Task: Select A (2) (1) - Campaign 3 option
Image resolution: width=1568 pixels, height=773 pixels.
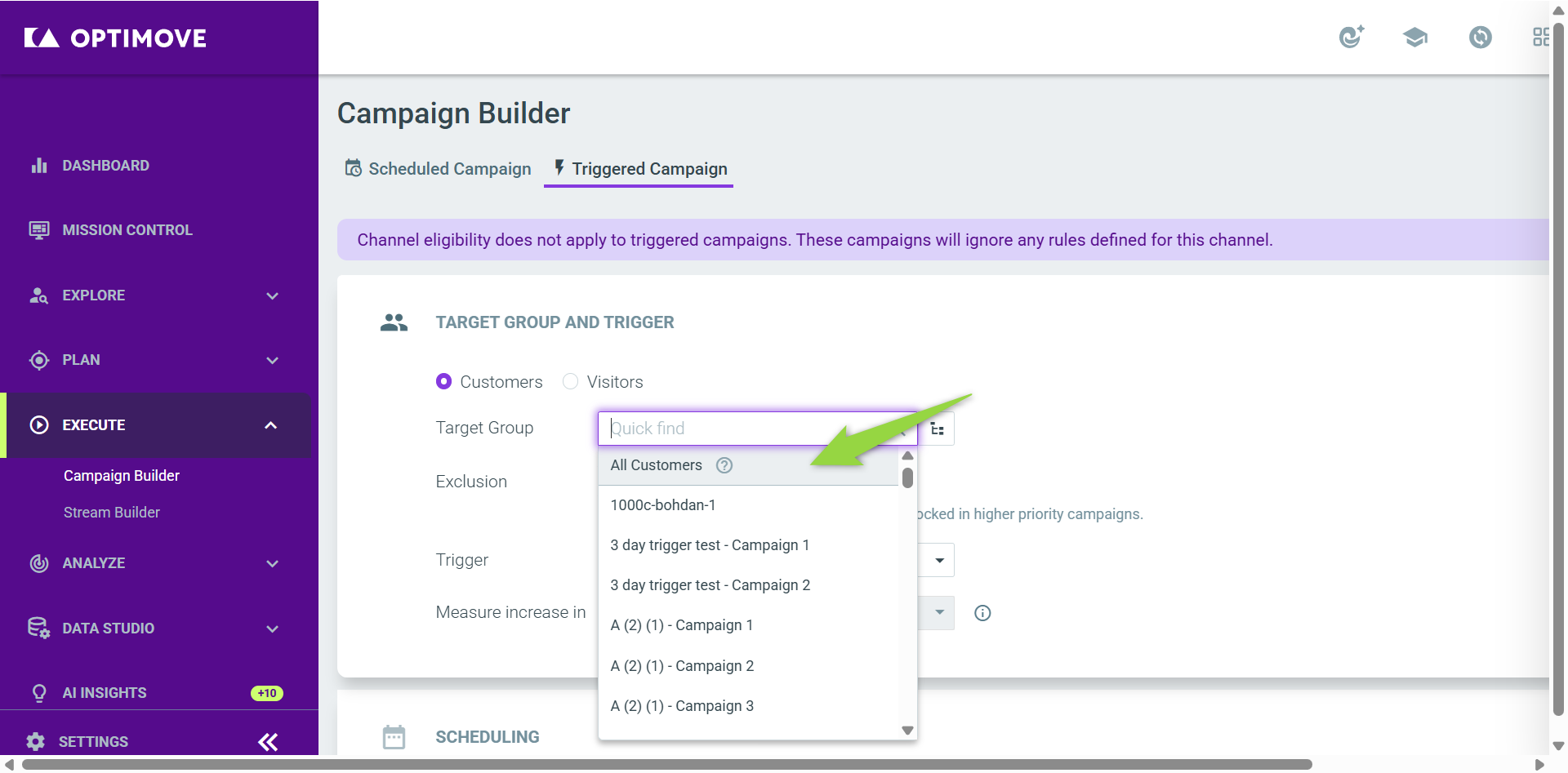Action: point(748,706)
